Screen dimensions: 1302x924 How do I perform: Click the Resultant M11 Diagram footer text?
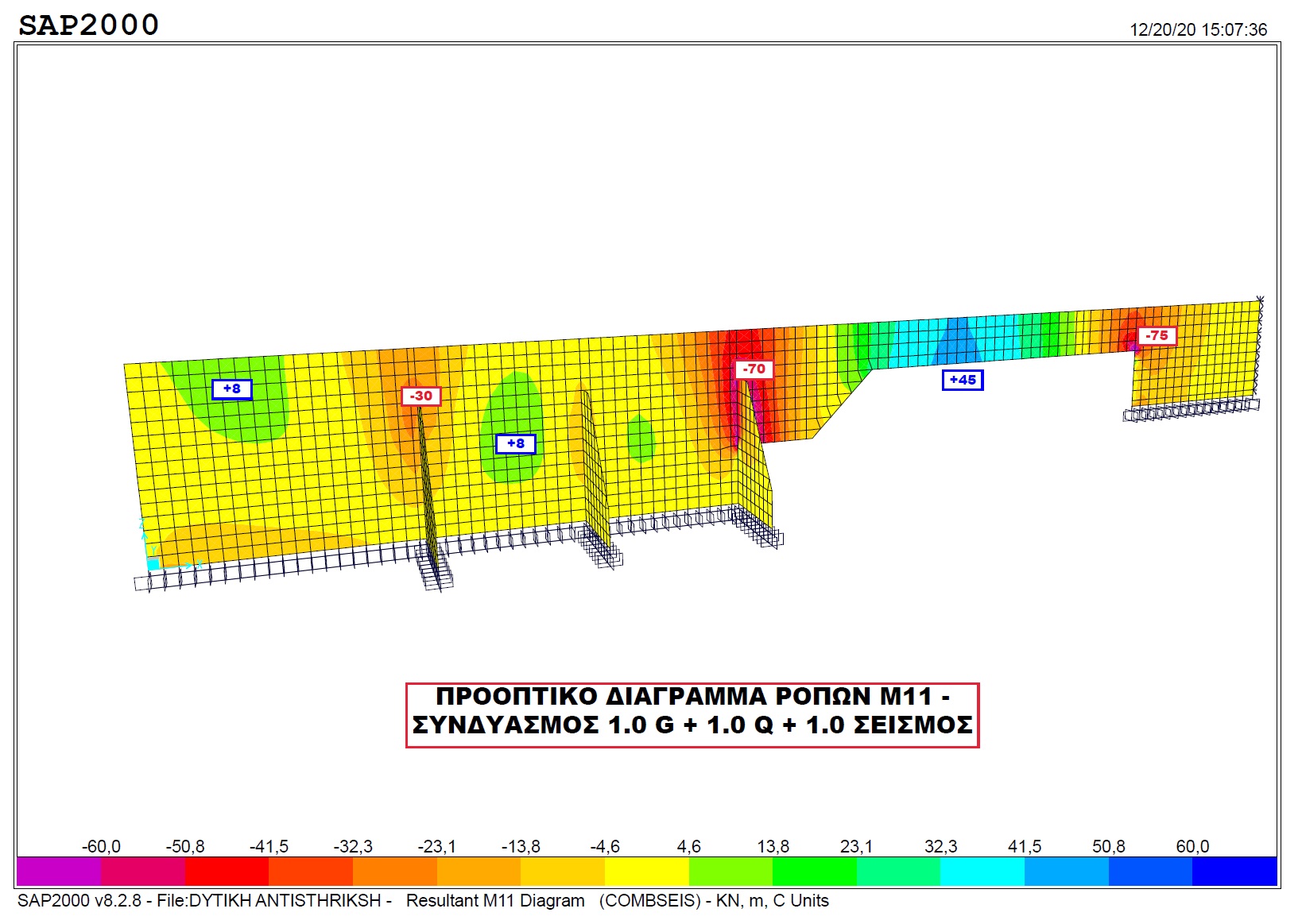[x=495, y=901]
